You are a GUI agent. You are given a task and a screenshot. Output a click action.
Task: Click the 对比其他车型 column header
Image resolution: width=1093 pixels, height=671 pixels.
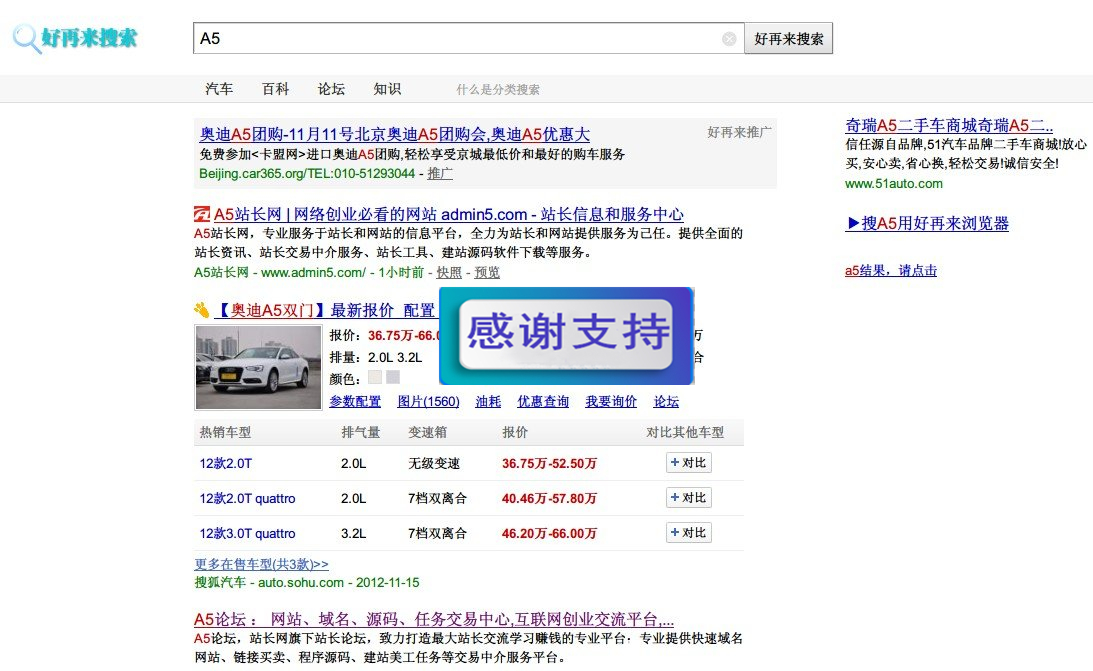point(685,432)
